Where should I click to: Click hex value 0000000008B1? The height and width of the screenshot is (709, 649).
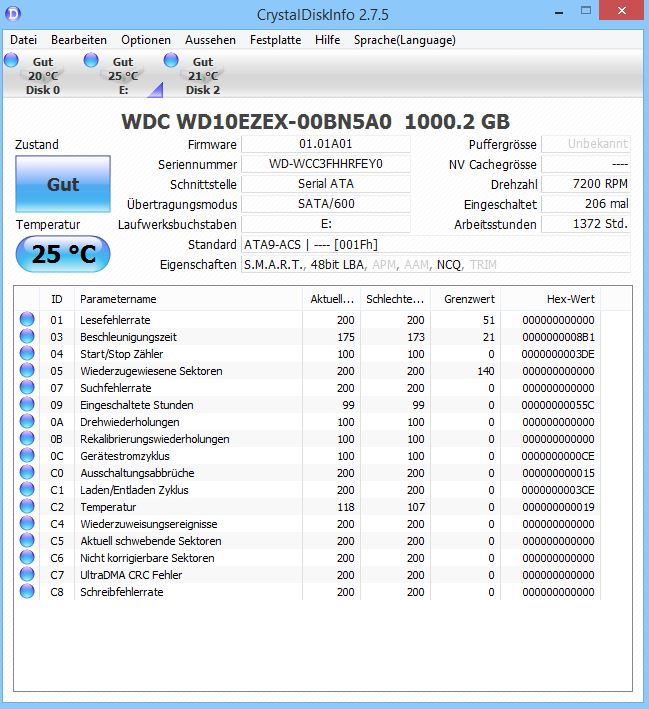[558, 337]
